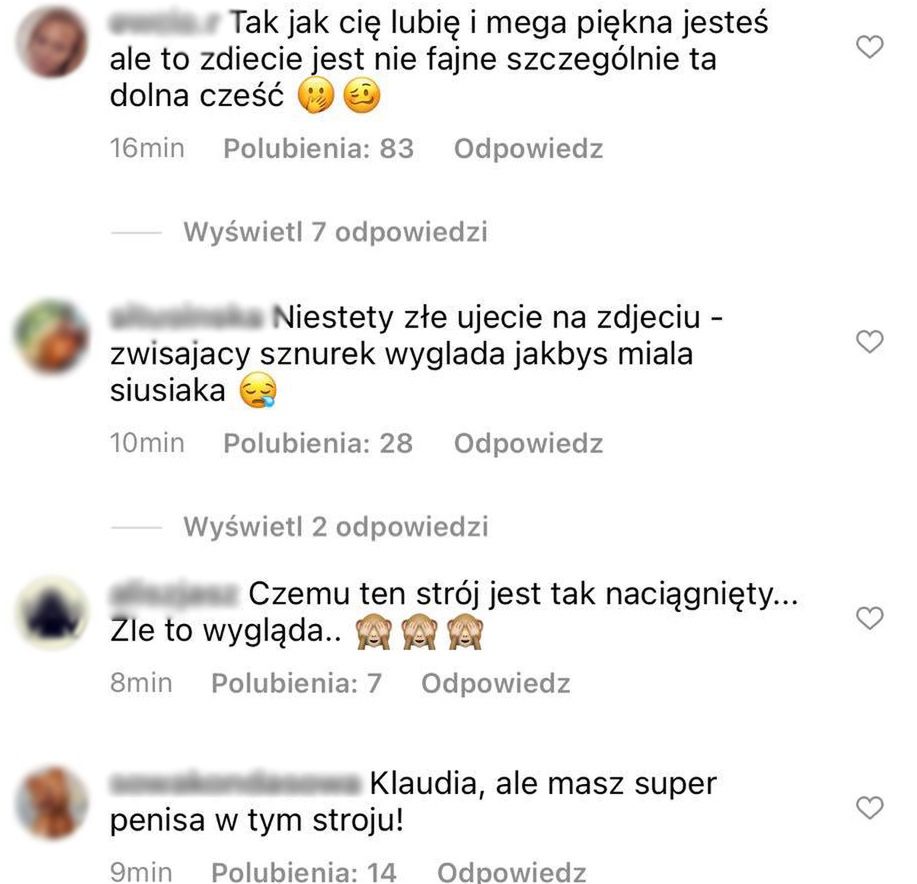917x884 pixels.
Task: Expand "Wyświetl 7 odpowiedzi" replies
Action: click(335, 232)
